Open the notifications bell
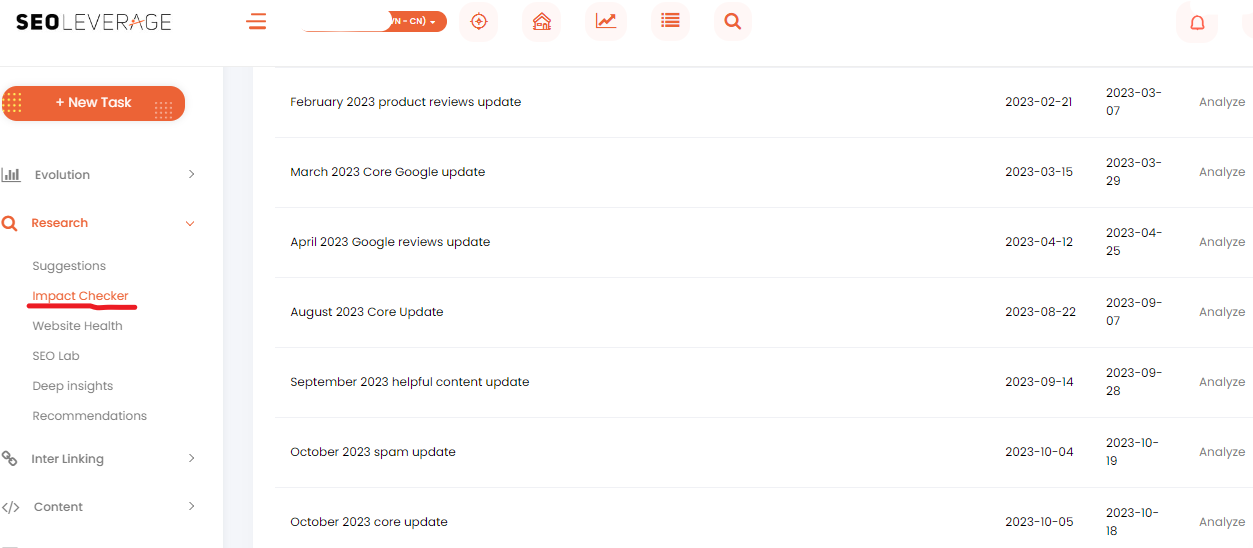1253x548 pixels. tap(1197, 23)
